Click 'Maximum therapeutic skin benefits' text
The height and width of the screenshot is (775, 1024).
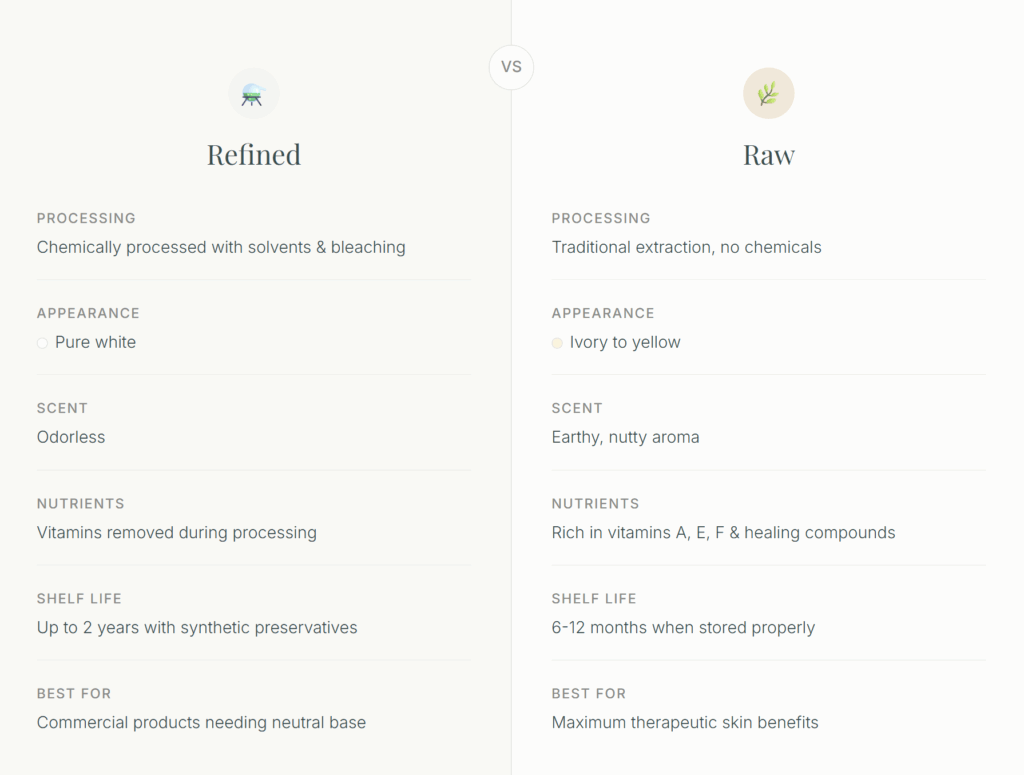(685, 722)
